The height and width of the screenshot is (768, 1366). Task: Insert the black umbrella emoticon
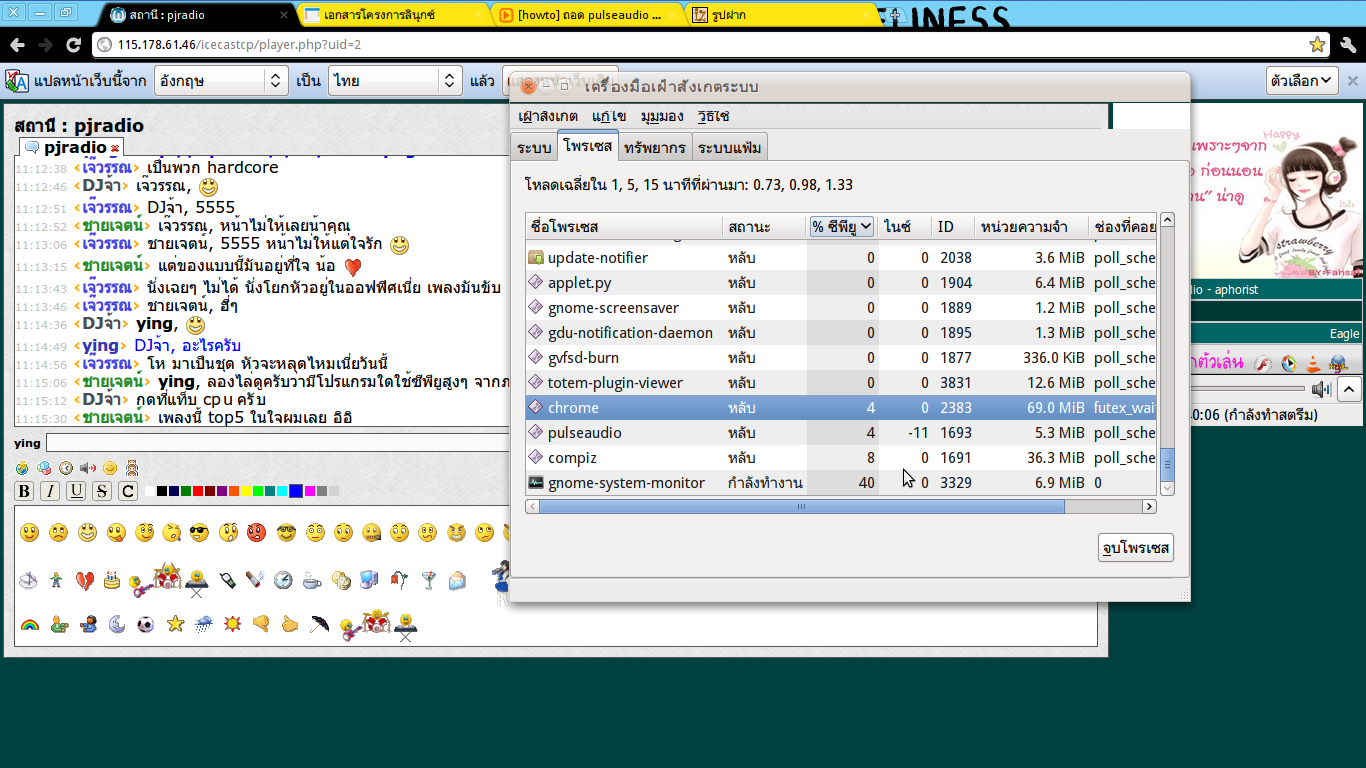[x=319, y=625]
